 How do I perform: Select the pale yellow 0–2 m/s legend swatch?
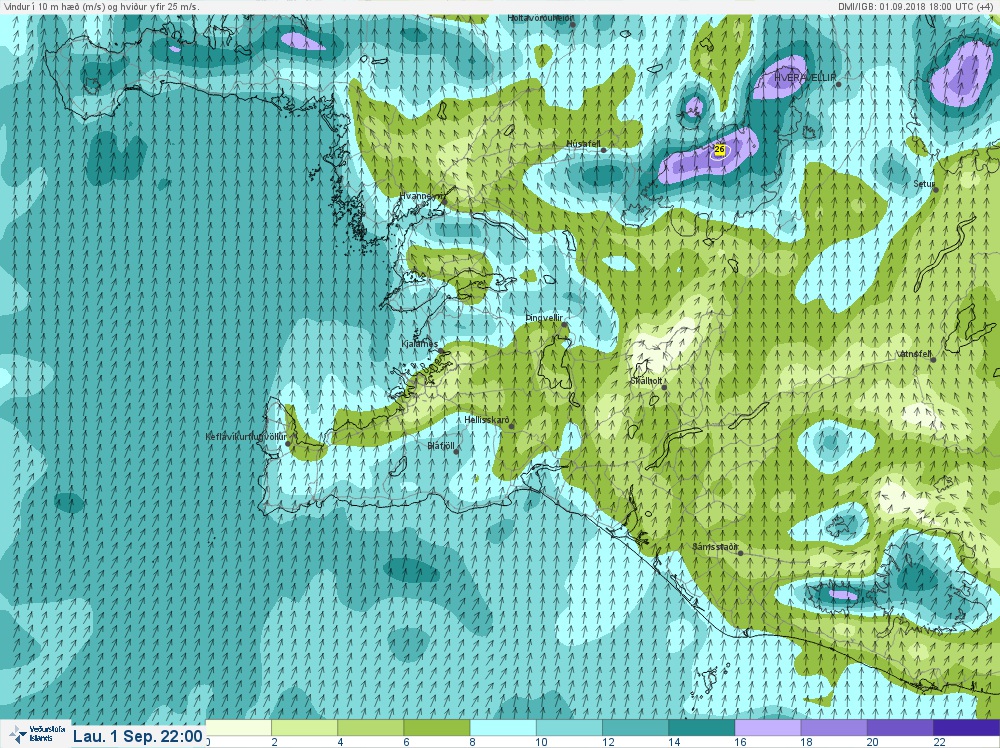tap(239, 728)
